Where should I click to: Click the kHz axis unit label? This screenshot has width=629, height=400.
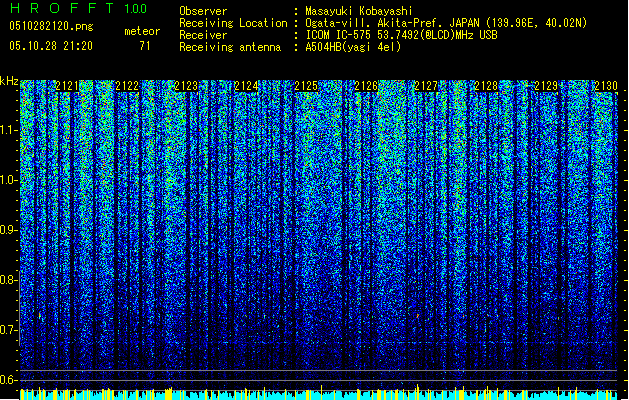9,81
